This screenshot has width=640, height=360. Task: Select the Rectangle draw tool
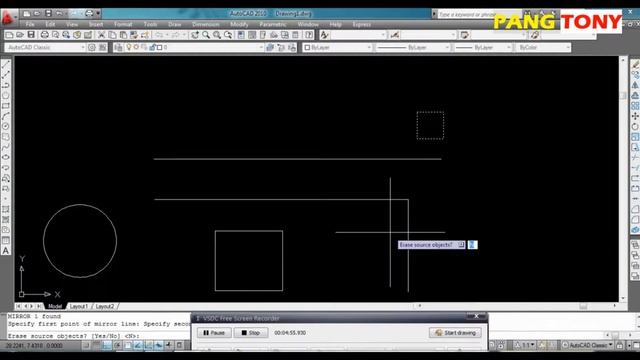pos(6,106)
